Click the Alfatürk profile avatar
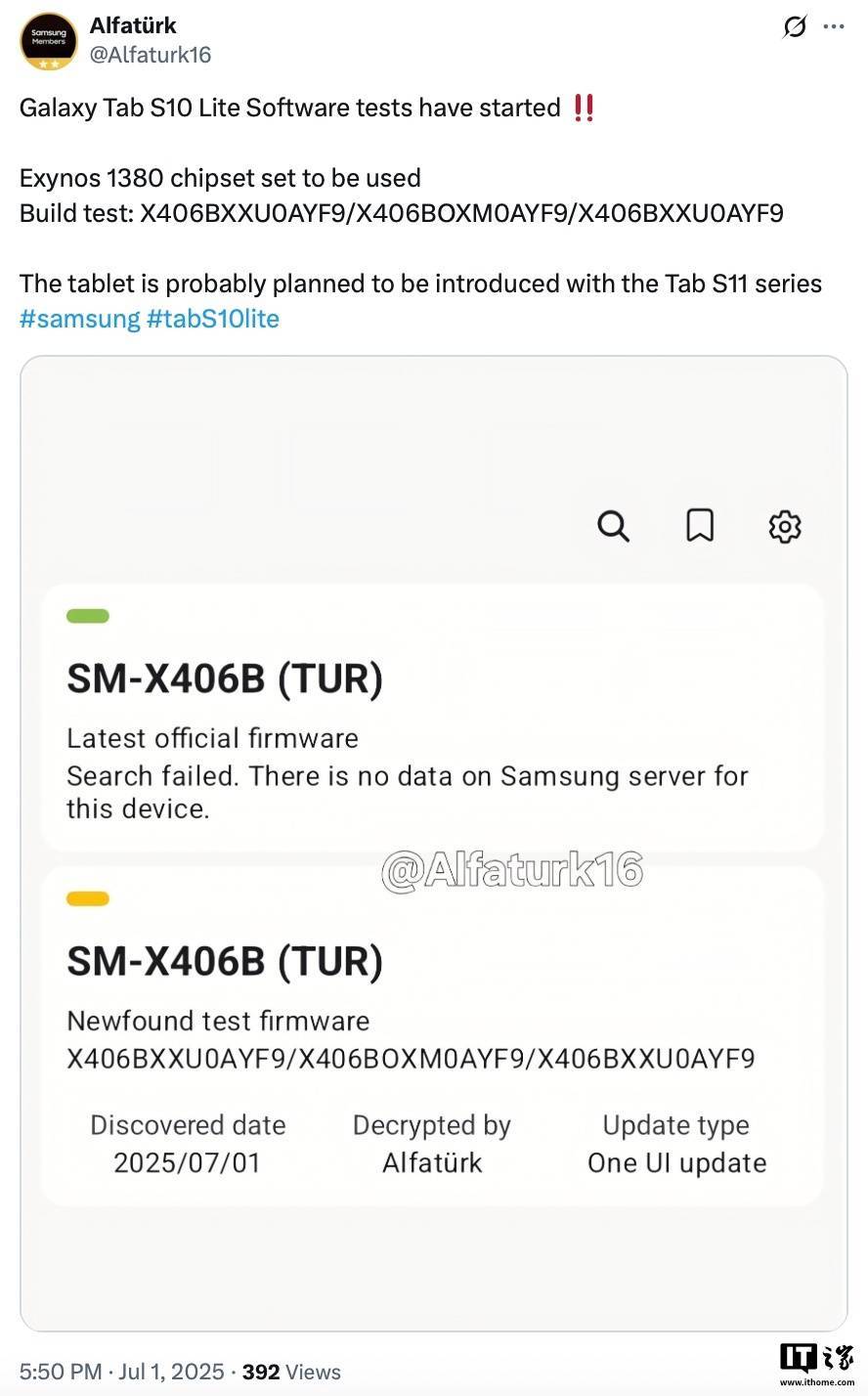868x1396 pixels. [49, 40]
